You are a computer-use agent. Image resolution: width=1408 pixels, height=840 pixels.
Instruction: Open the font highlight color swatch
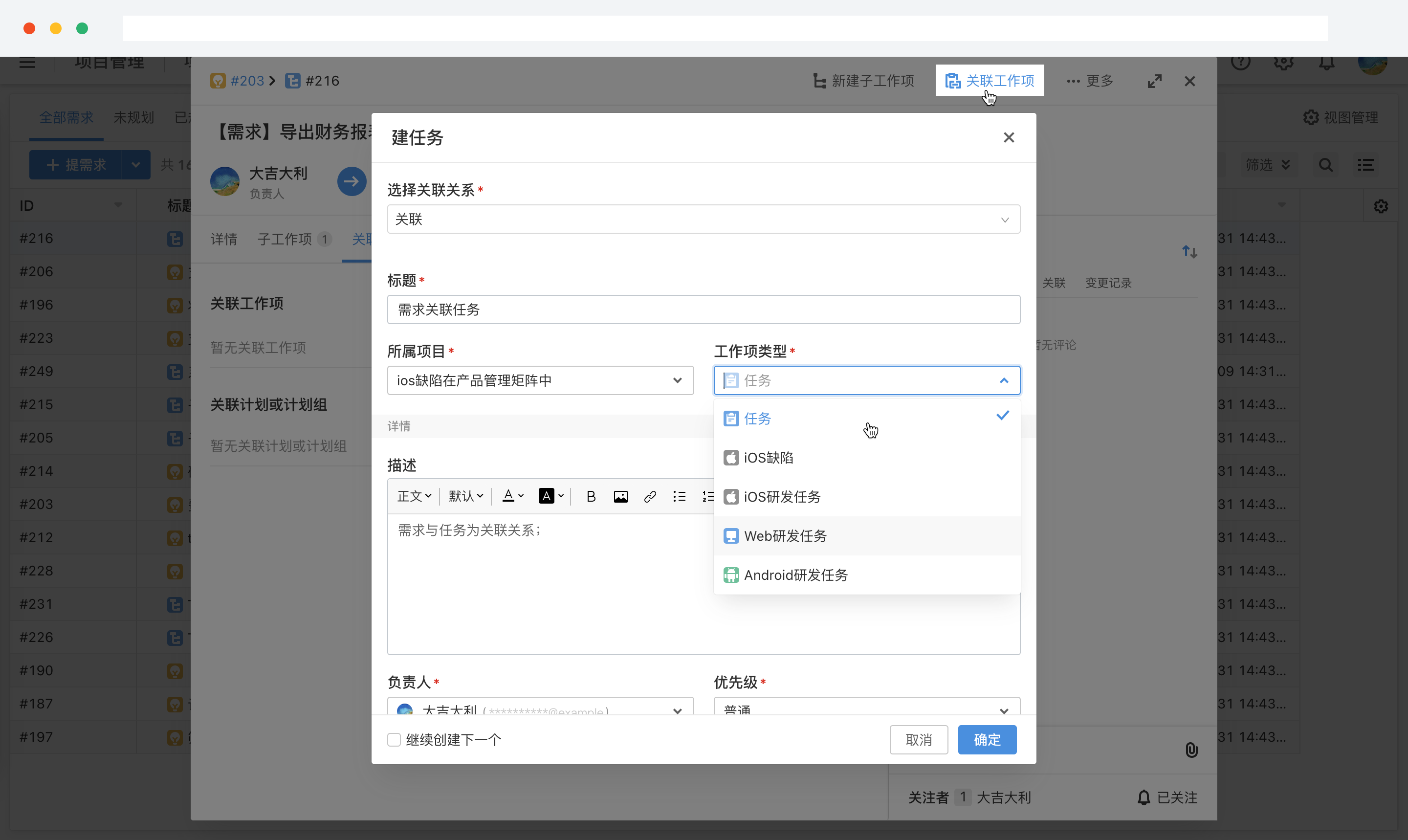click(x=547, y=496)
